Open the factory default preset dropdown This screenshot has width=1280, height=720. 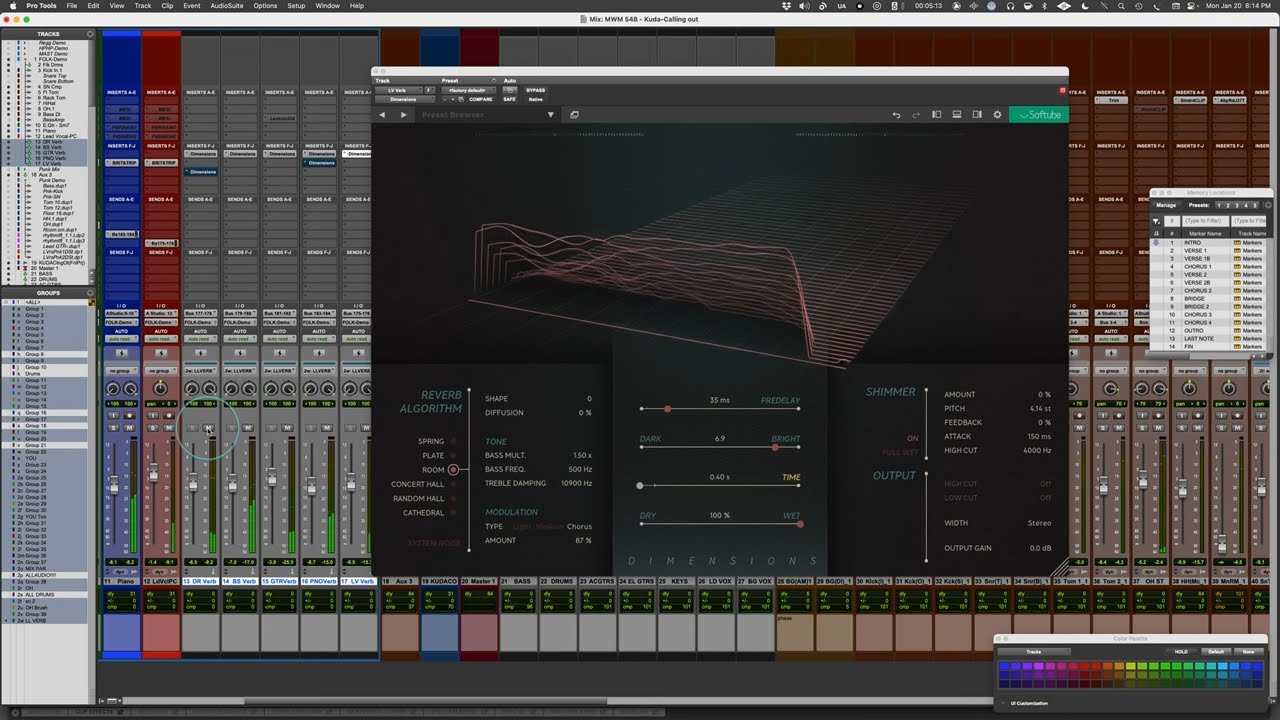tap(469, 90)
